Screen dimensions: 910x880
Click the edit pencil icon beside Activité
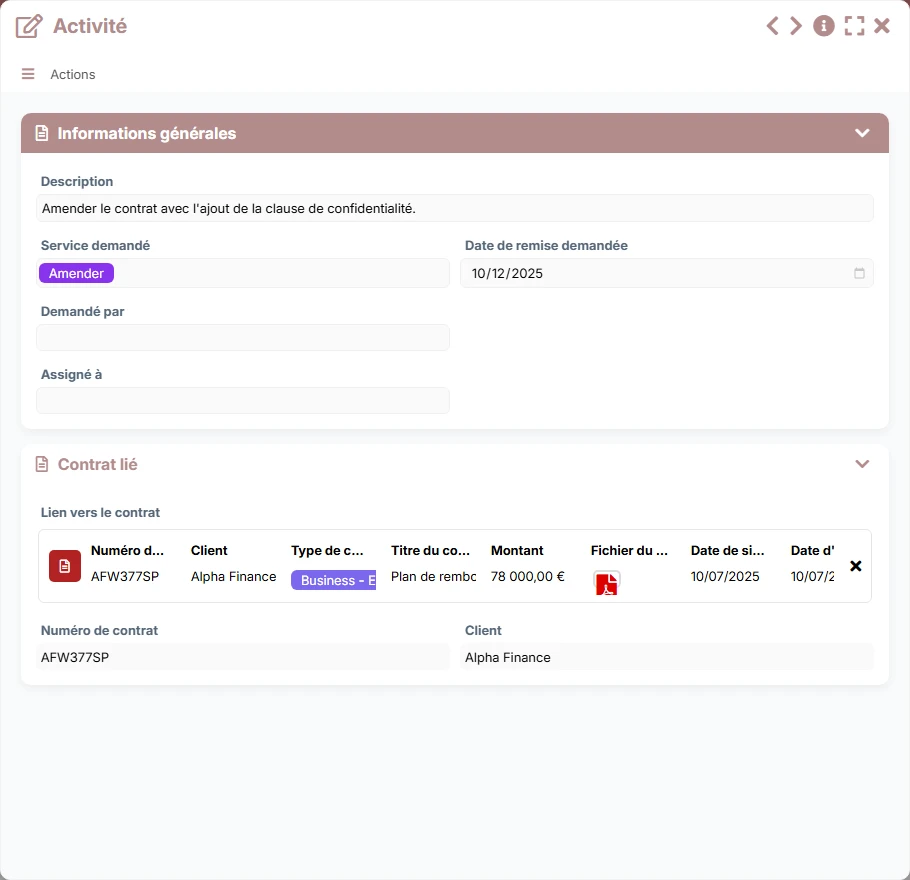click(29, 27)
